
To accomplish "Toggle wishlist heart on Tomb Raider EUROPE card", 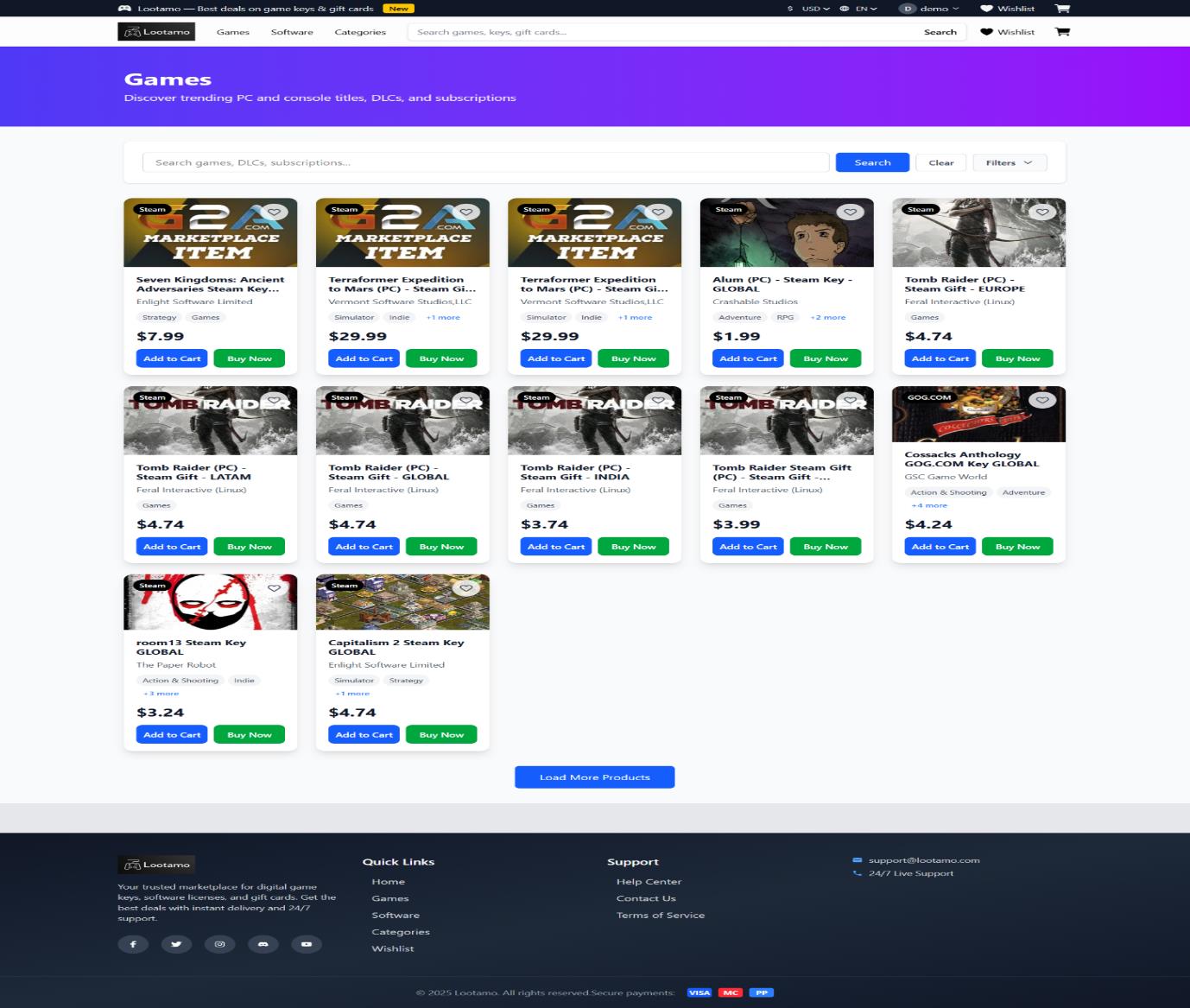I will coord(1041,211).
